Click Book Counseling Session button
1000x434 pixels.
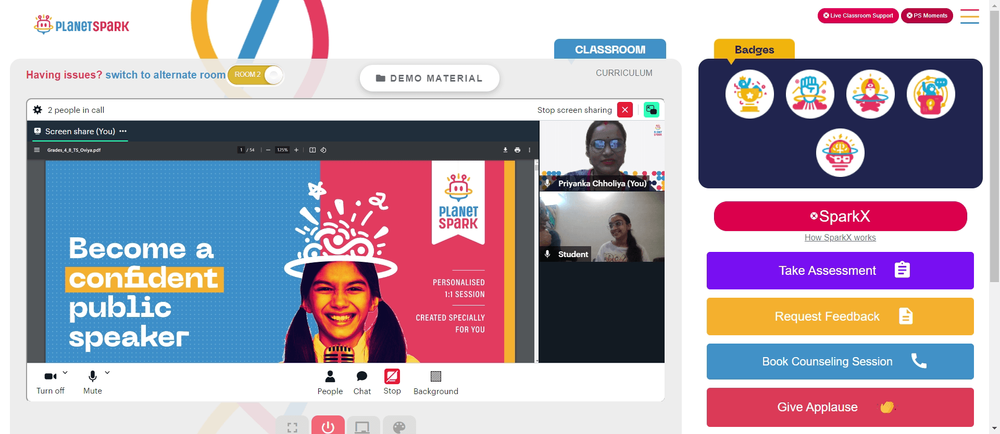tap(840, 361)
